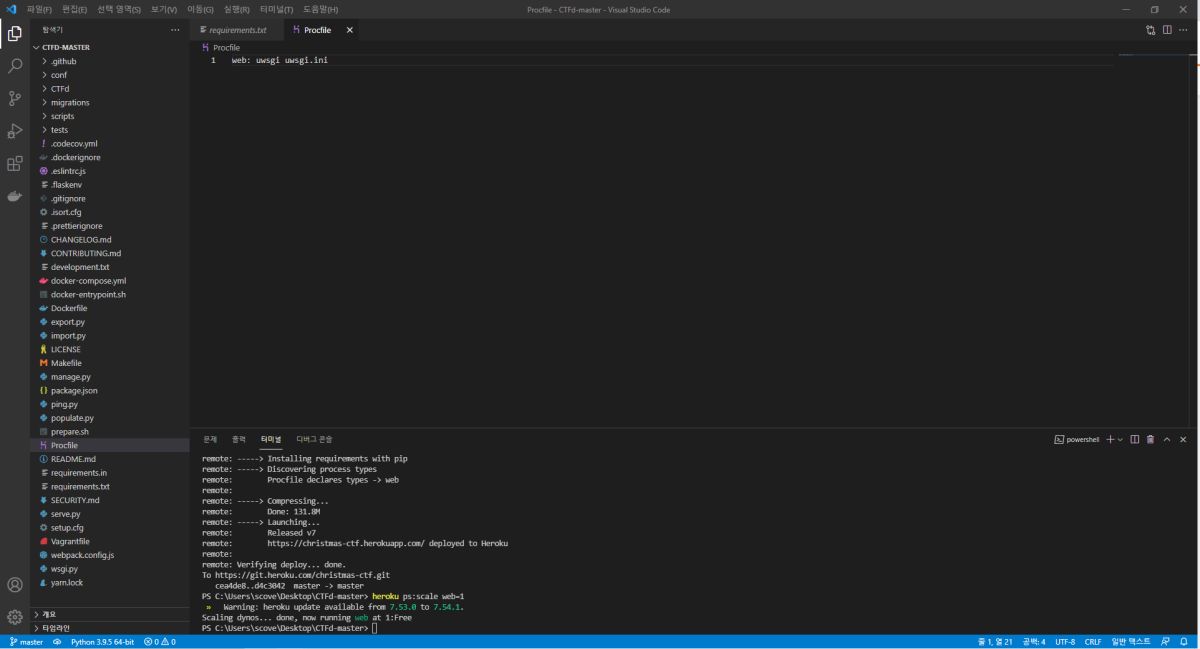This screenshot has width=1200, height=649.
Task: Close the Procfile editor tab
Action: click(349, 30)
